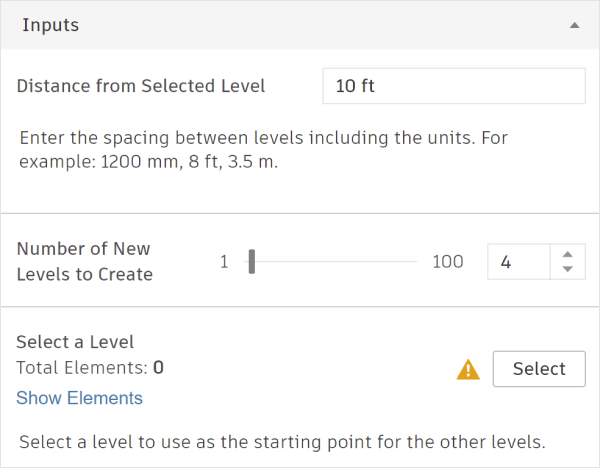Grab the Number of New Levels slider handle
This screenshot has width=600, height=468.
click(x=252, y=262)
